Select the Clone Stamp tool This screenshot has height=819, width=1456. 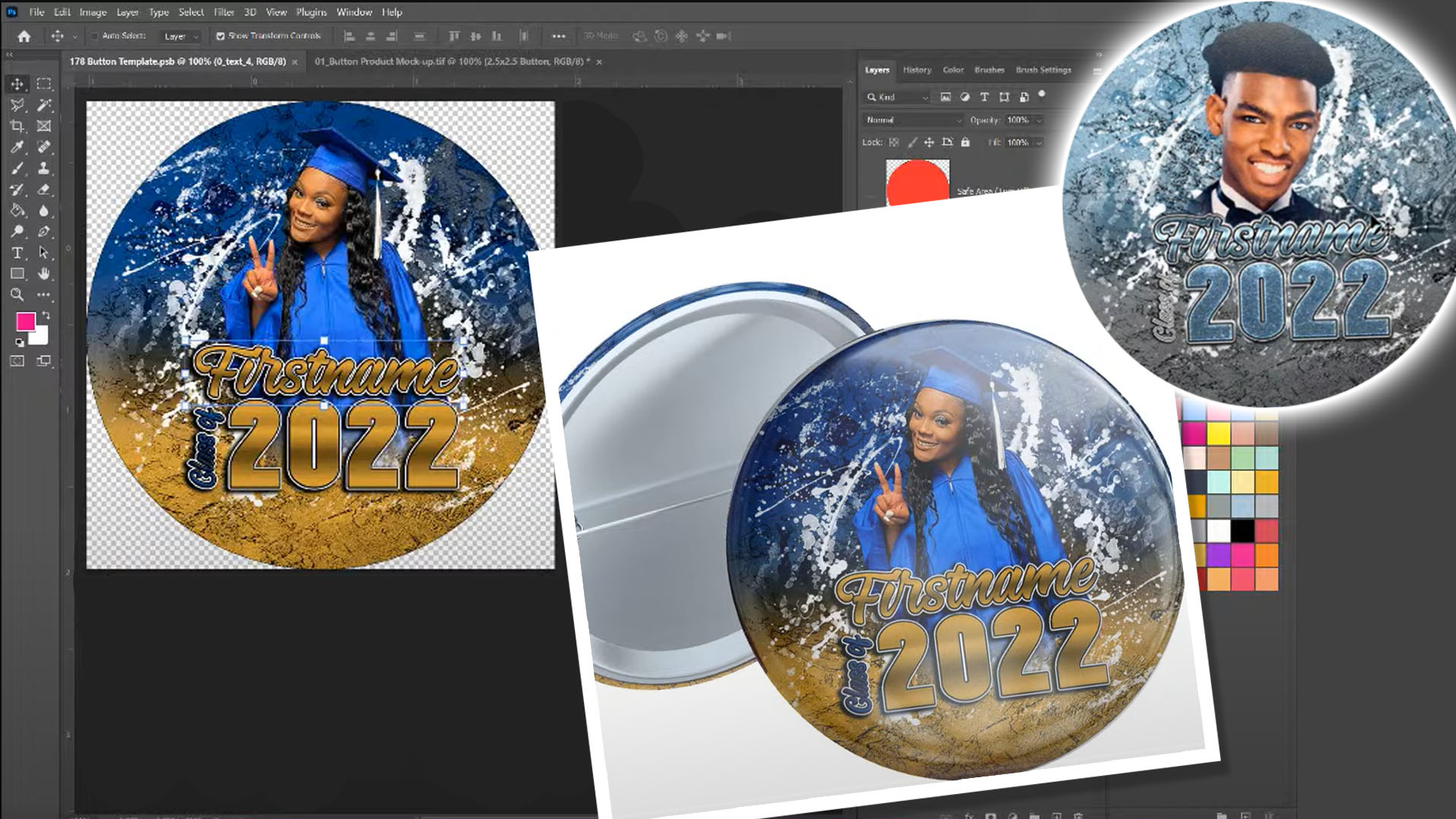pyautogui.click(x=42, y=168)
